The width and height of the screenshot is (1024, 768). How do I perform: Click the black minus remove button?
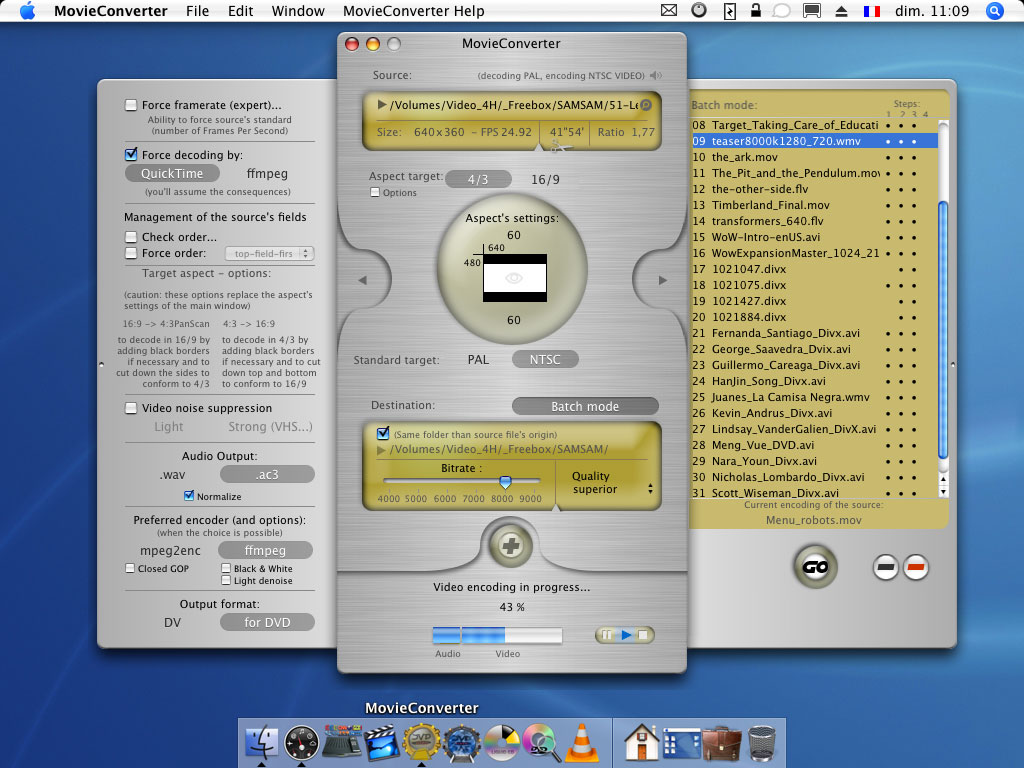(886, 567)
